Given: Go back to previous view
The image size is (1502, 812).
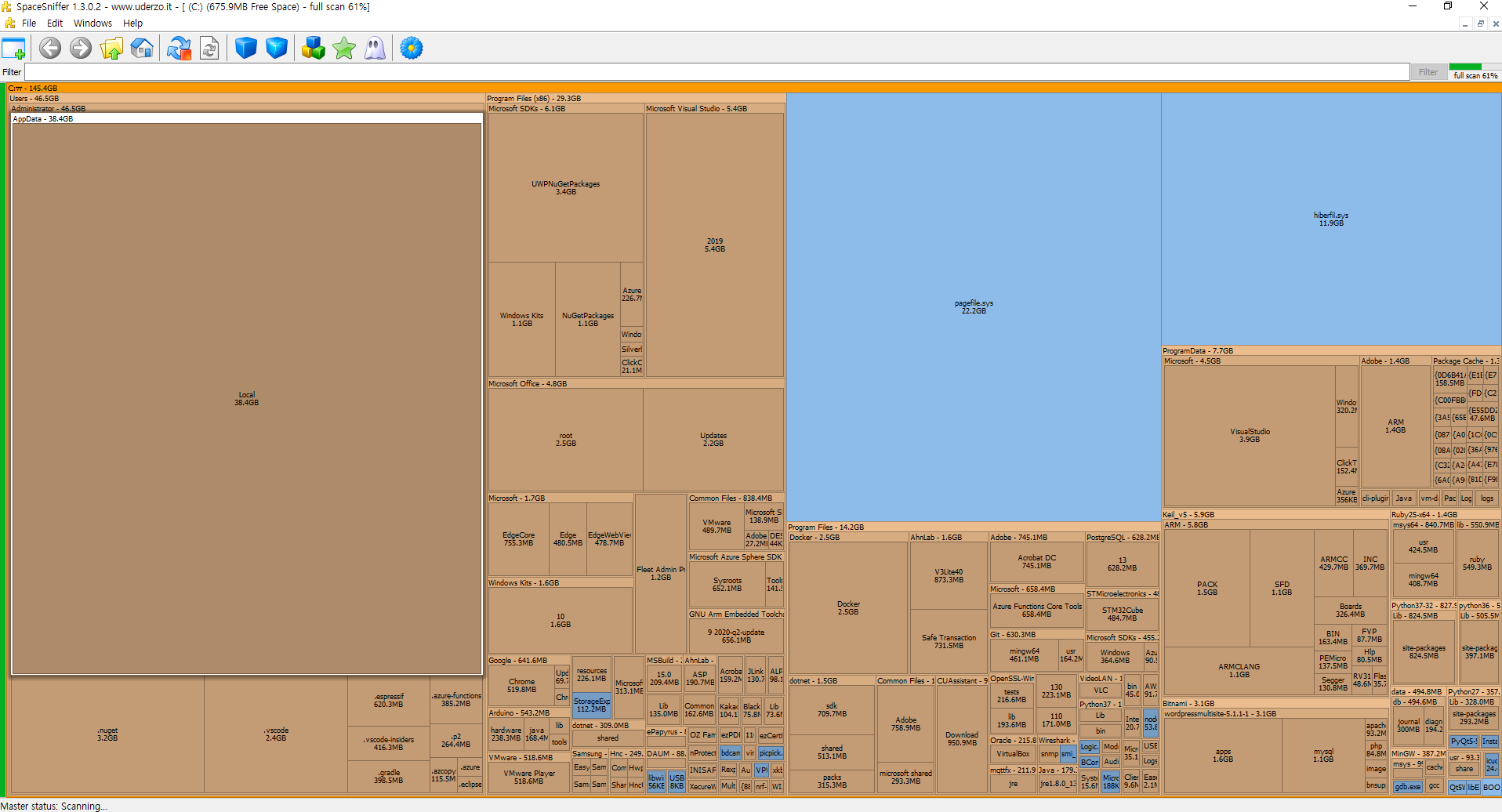Looking at the screenshot, I should [50, 49].
